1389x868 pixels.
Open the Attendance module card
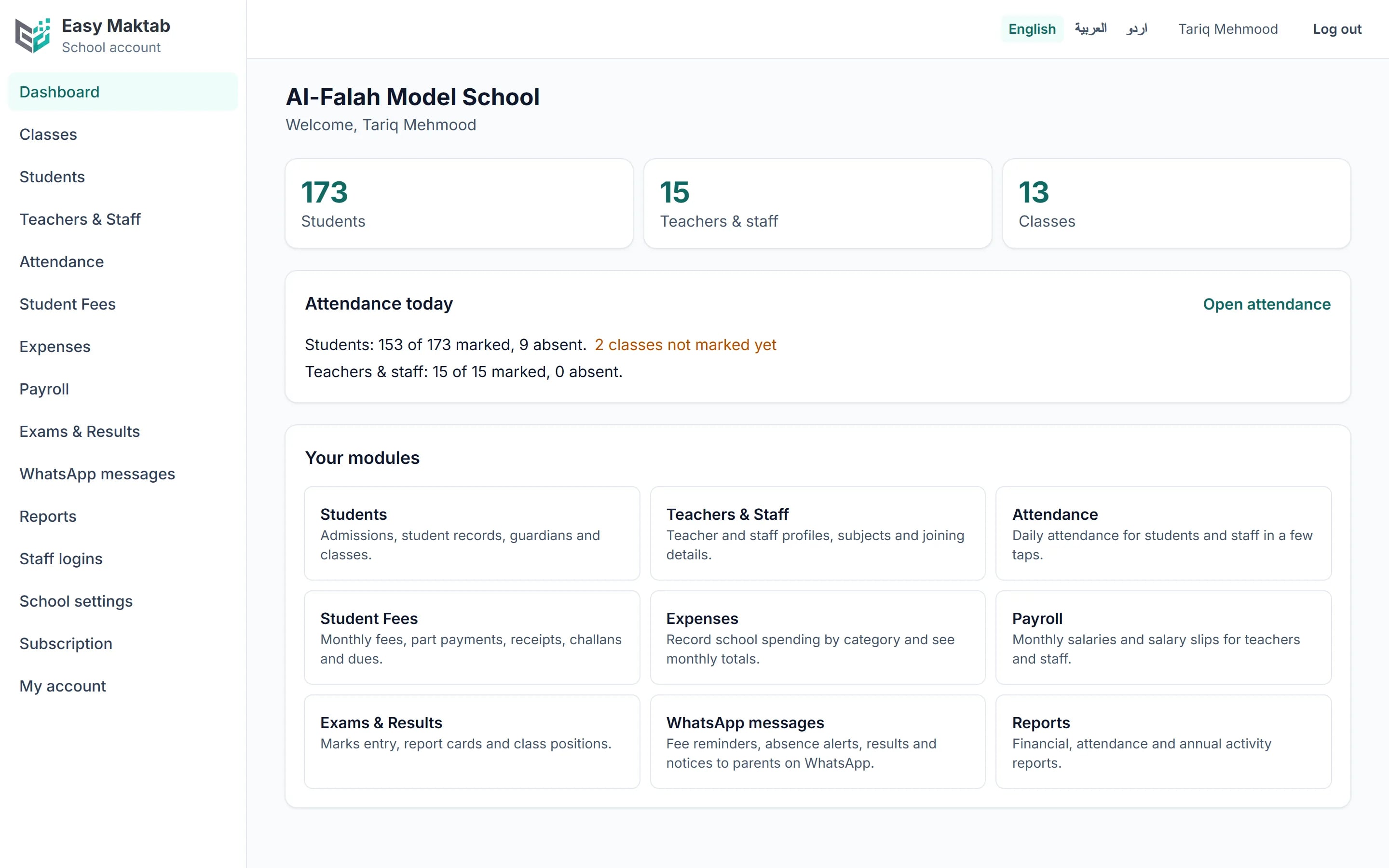(1163, 533)
